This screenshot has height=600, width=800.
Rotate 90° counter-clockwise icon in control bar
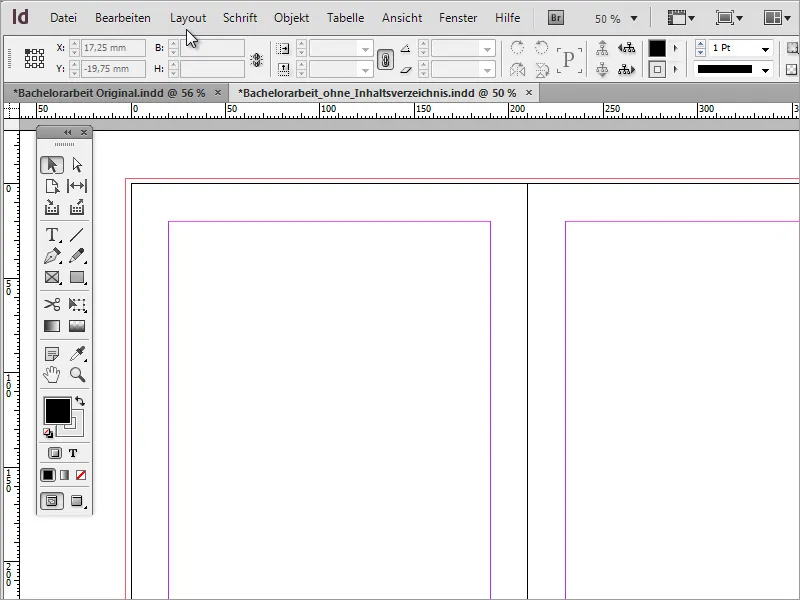pos(541,47)
